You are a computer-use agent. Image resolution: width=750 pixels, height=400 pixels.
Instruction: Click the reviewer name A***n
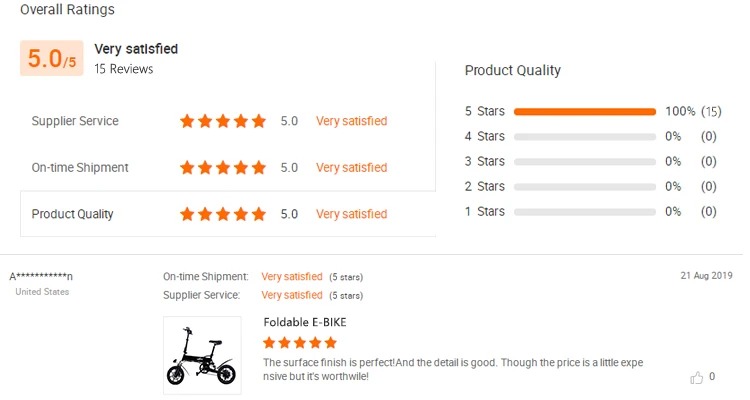pyautogui.click(x=41, y=276)
